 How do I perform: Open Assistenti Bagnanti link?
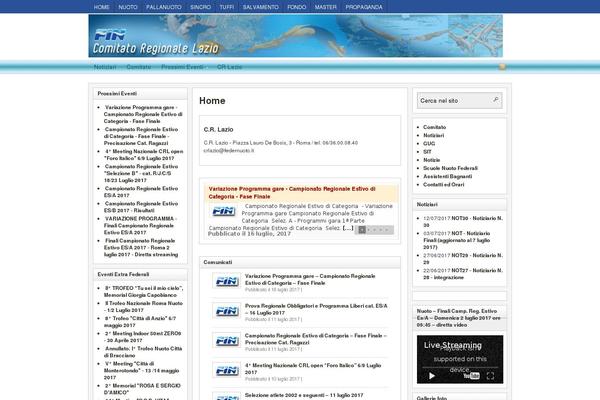pos(448,176)
